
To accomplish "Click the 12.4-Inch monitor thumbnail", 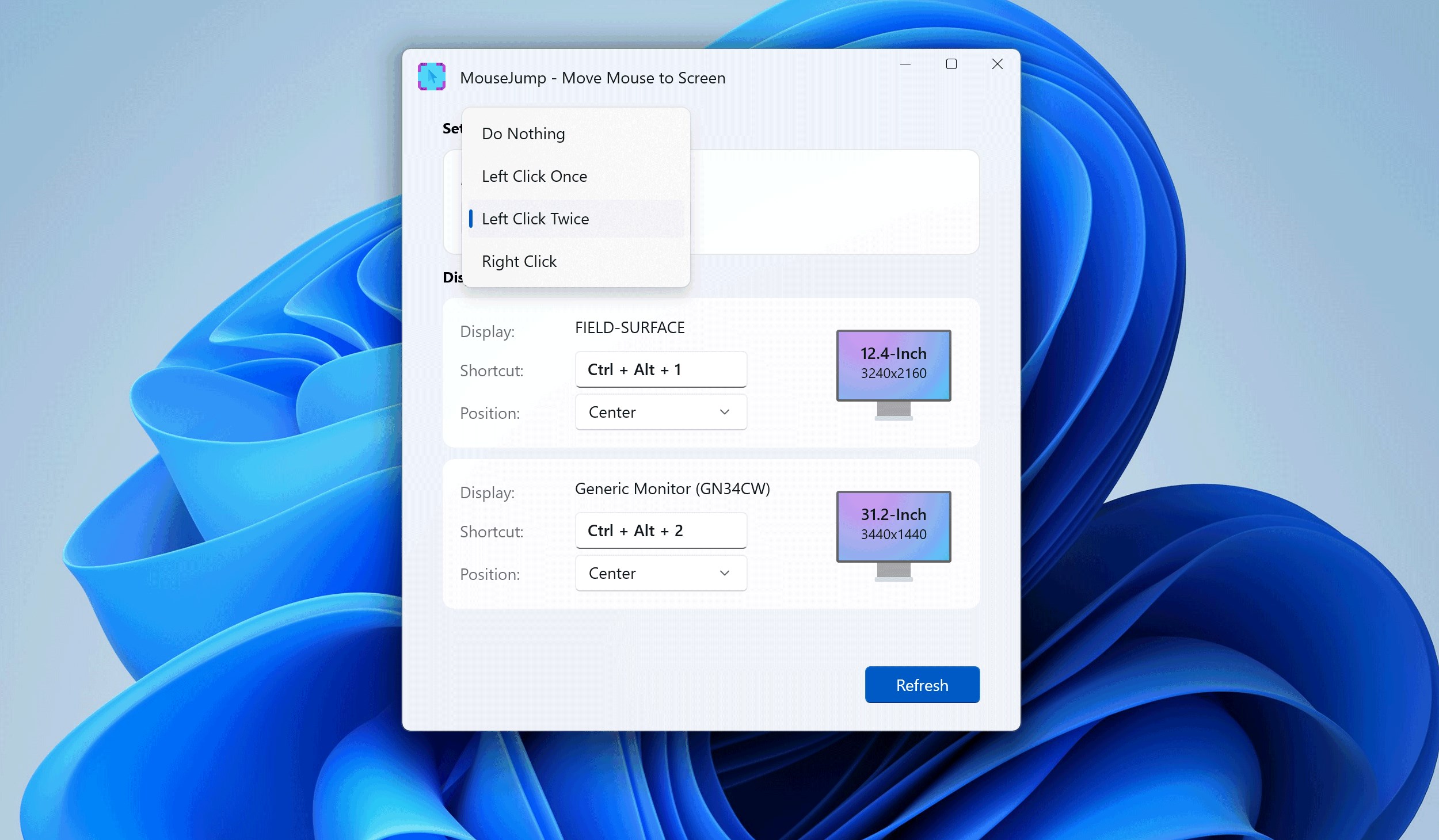I will click(893, 365).
